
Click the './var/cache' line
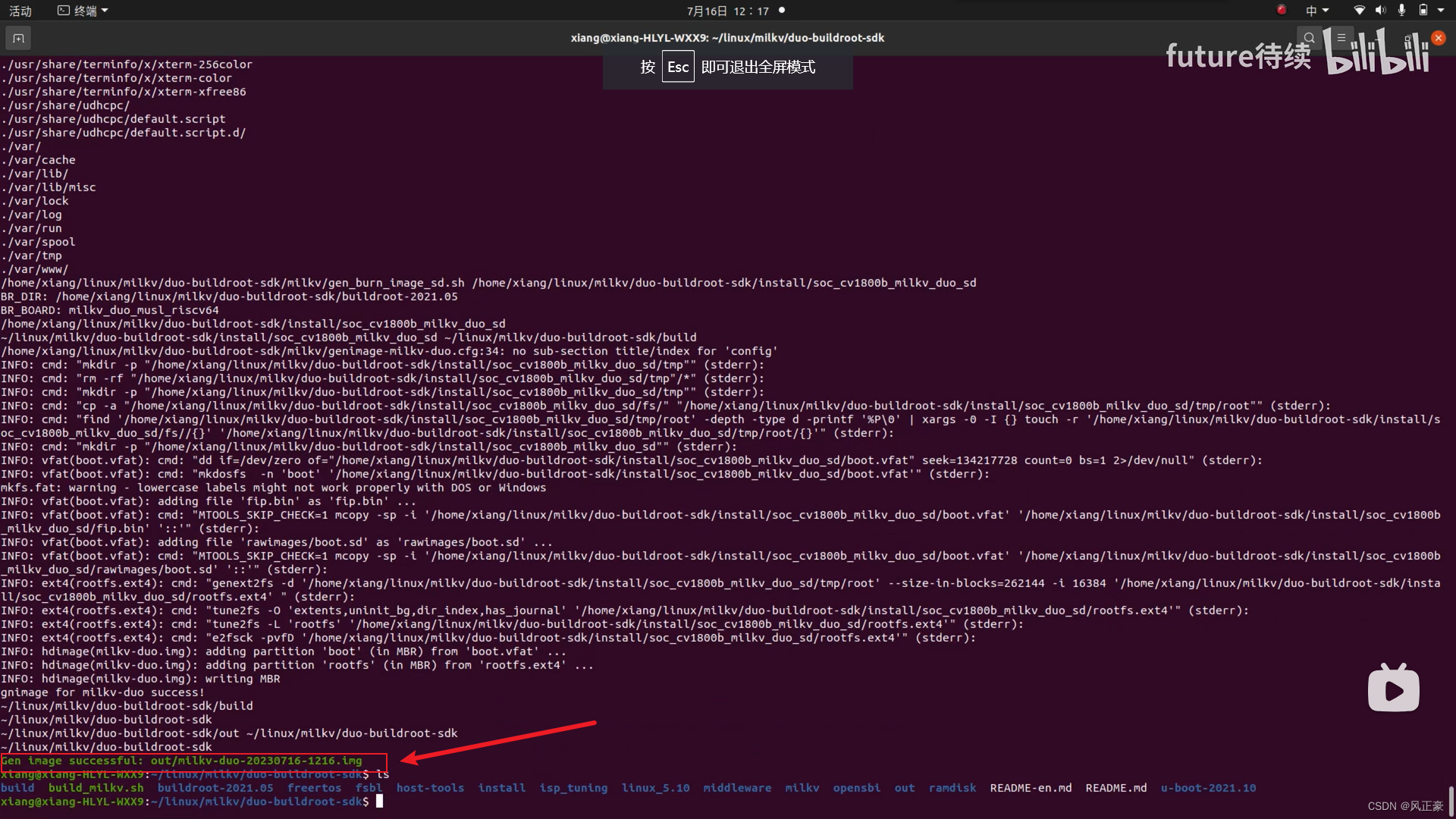point(38,160)
